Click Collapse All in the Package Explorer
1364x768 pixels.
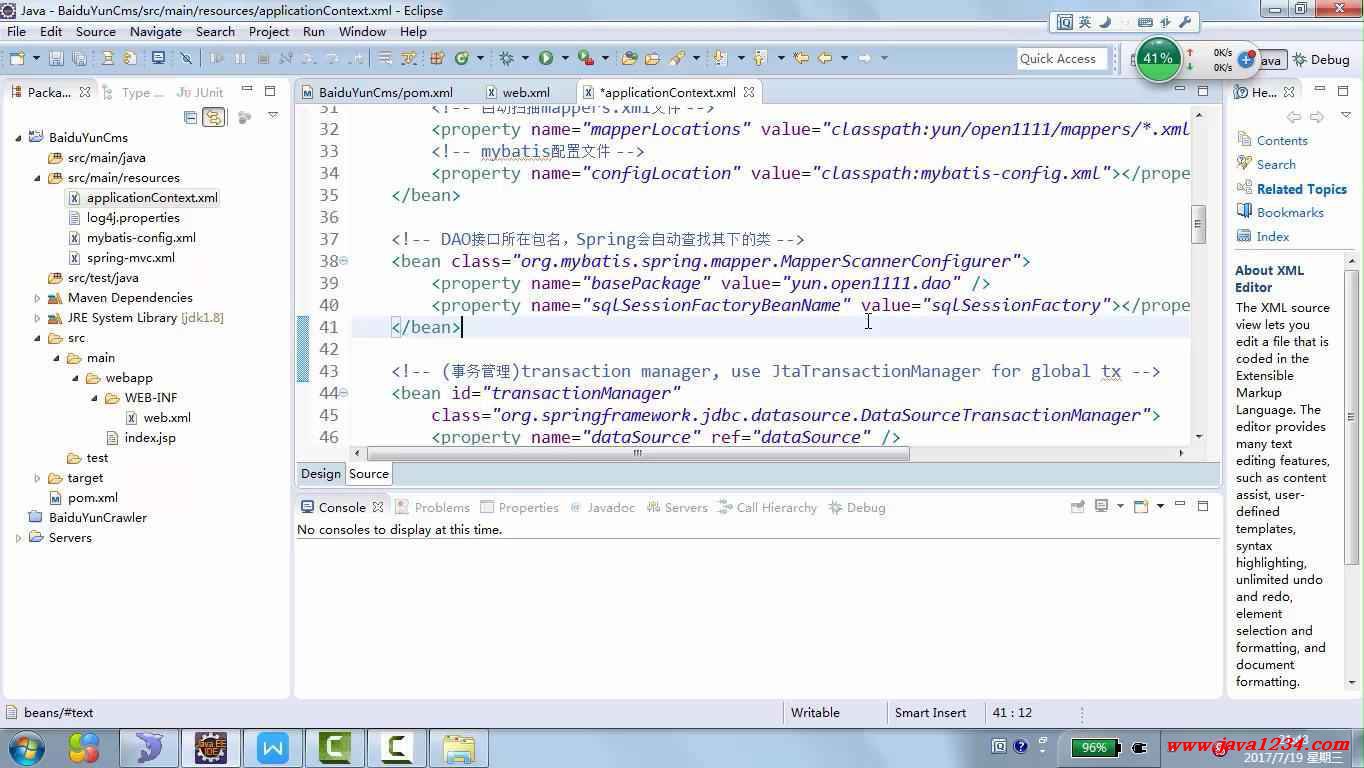tap(190, 117)
